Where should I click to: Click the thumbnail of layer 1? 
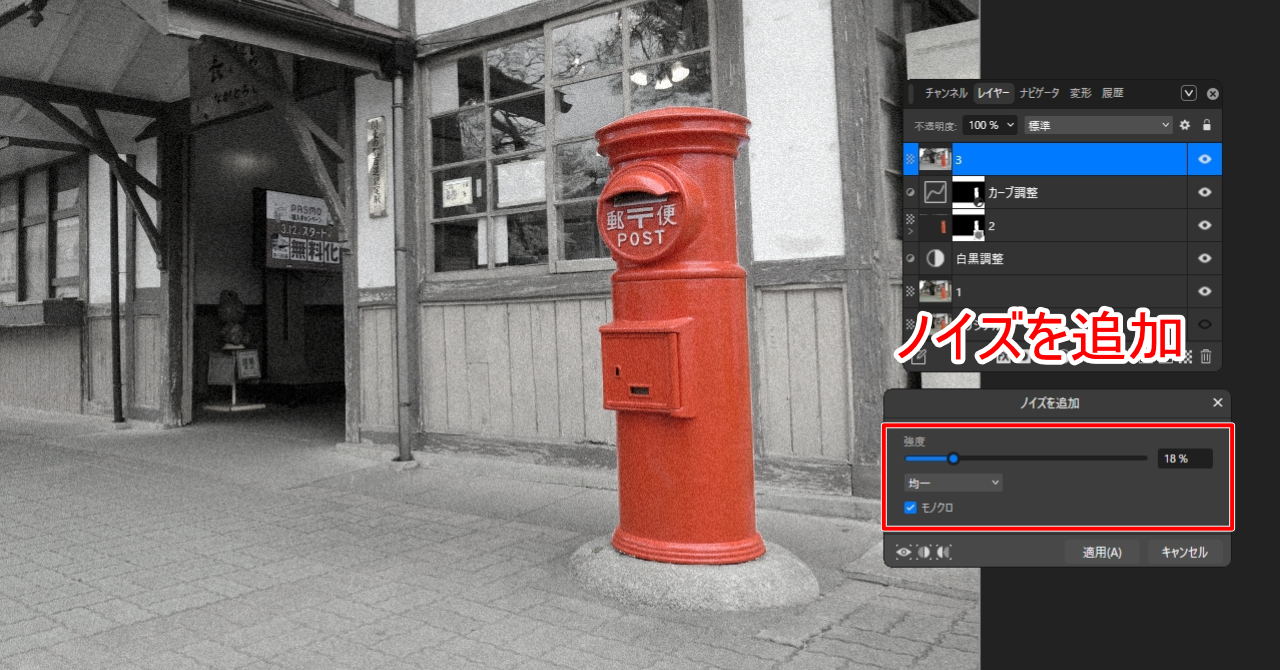coord(934,291)
